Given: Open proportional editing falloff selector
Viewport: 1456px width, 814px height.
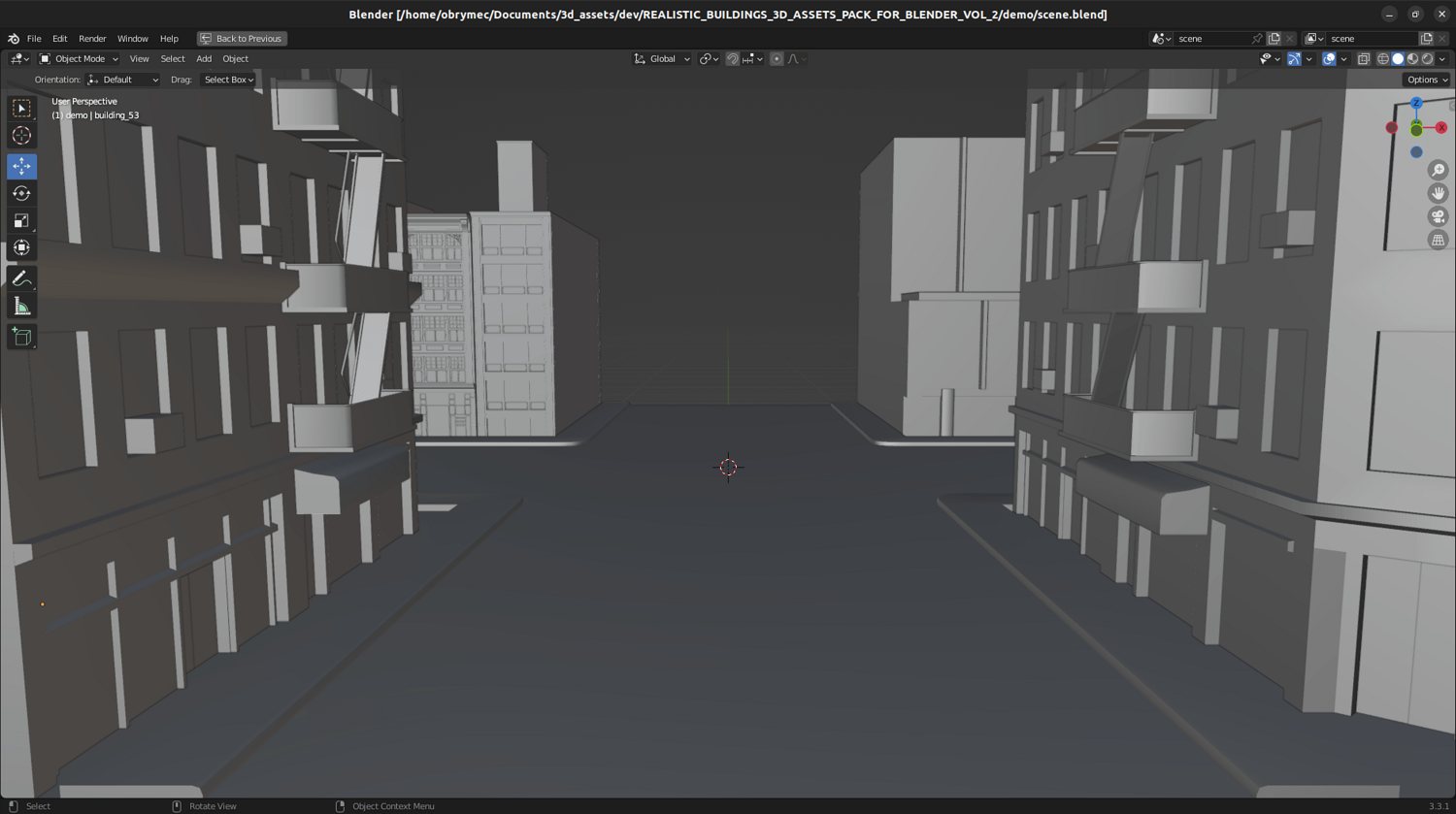Looking at the screenshot, I should pos(796,59).
